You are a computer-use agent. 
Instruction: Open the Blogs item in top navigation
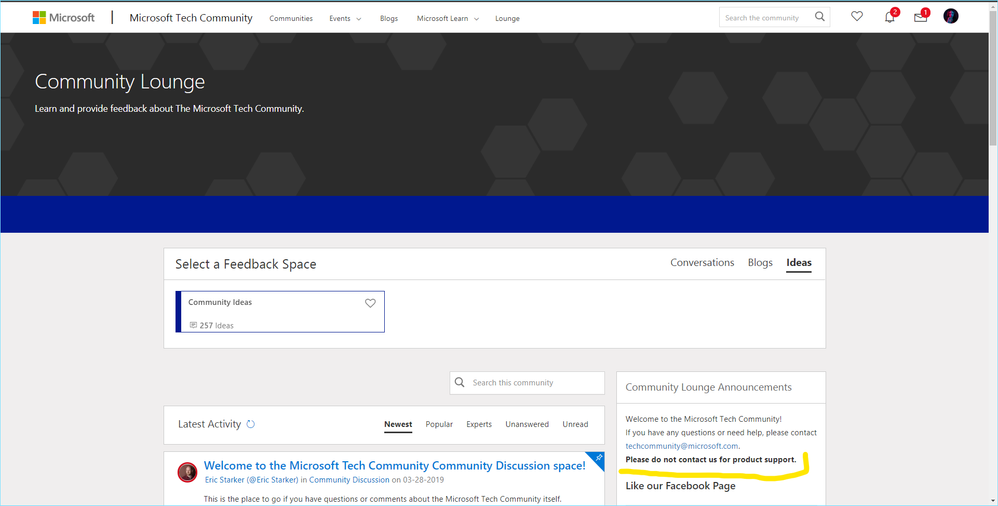pos(389,18)
